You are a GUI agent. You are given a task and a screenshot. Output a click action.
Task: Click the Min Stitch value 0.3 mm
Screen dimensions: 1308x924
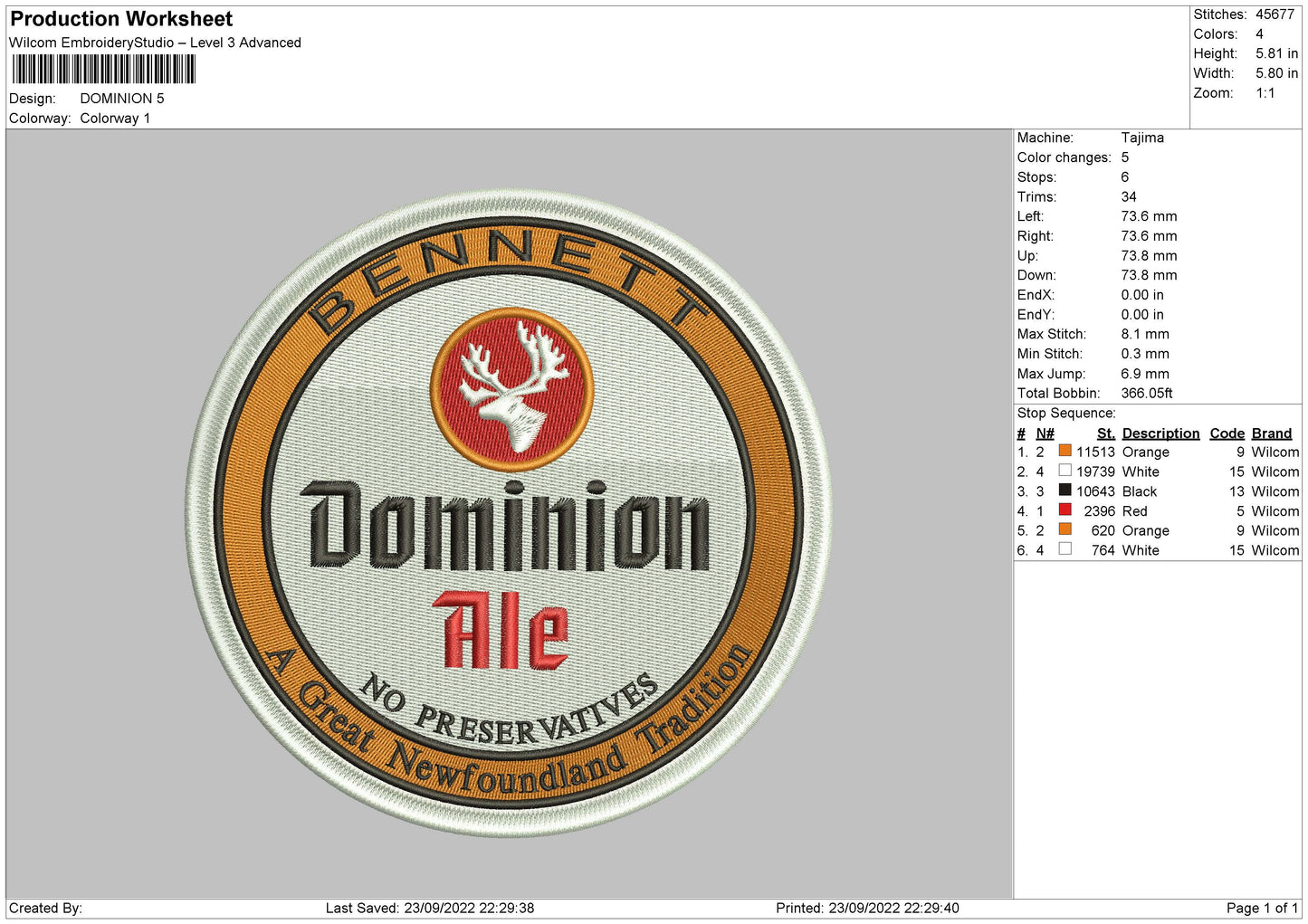point(1145,354)
